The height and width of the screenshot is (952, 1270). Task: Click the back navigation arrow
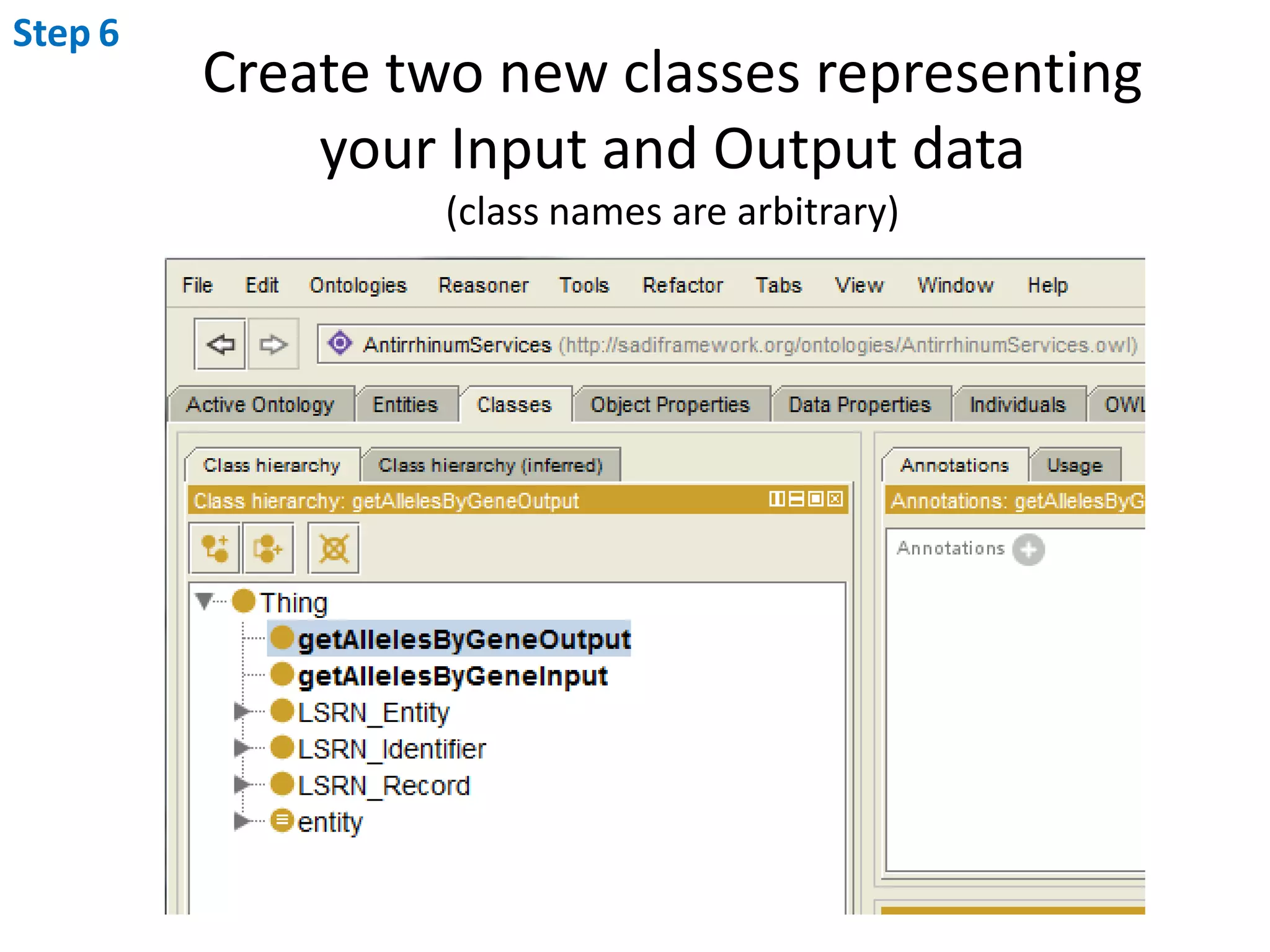(x=220, y=344)
